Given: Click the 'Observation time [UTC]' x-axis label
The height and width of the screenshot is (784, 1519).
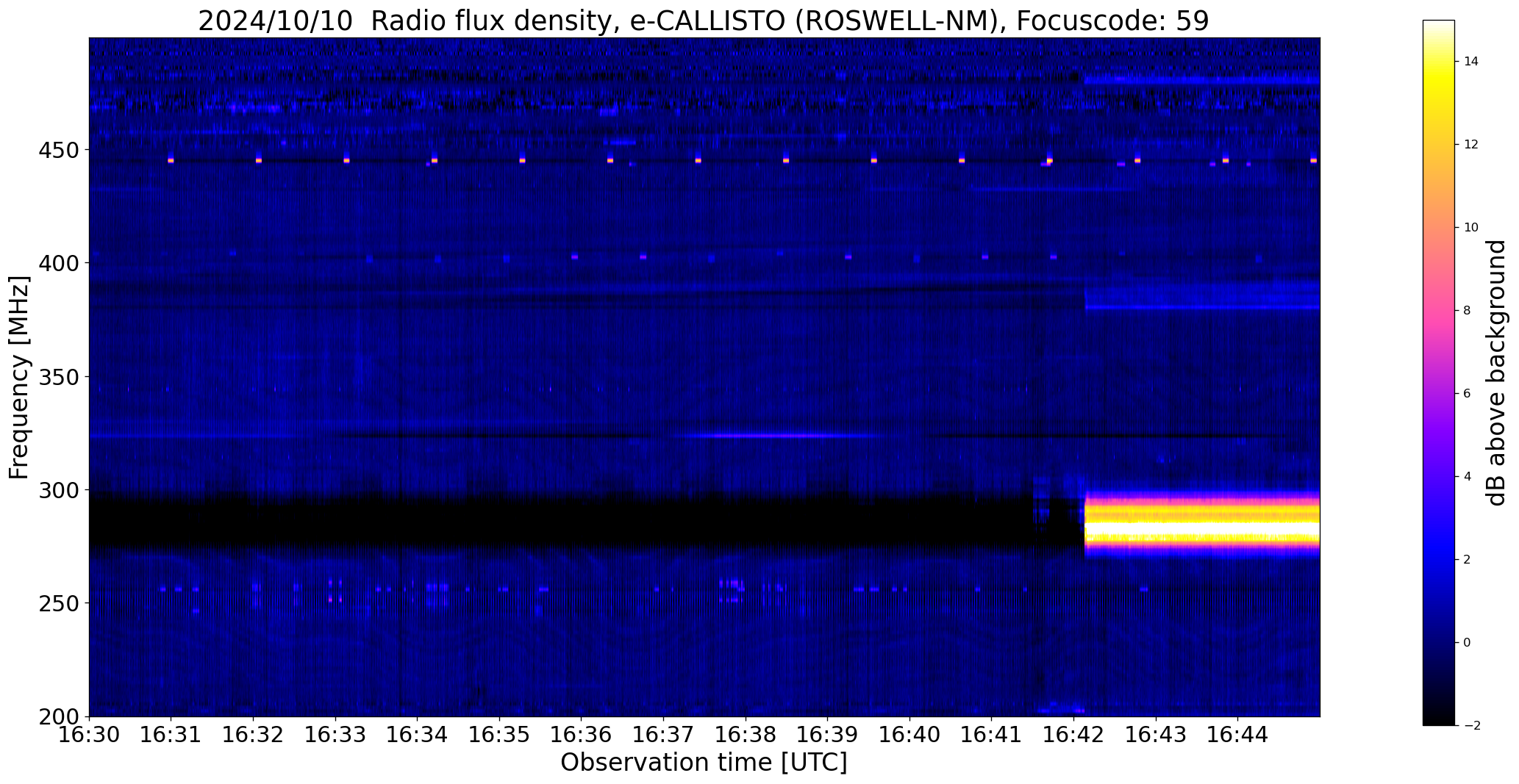Looking at the screenshot, I should tap(704, 763).
